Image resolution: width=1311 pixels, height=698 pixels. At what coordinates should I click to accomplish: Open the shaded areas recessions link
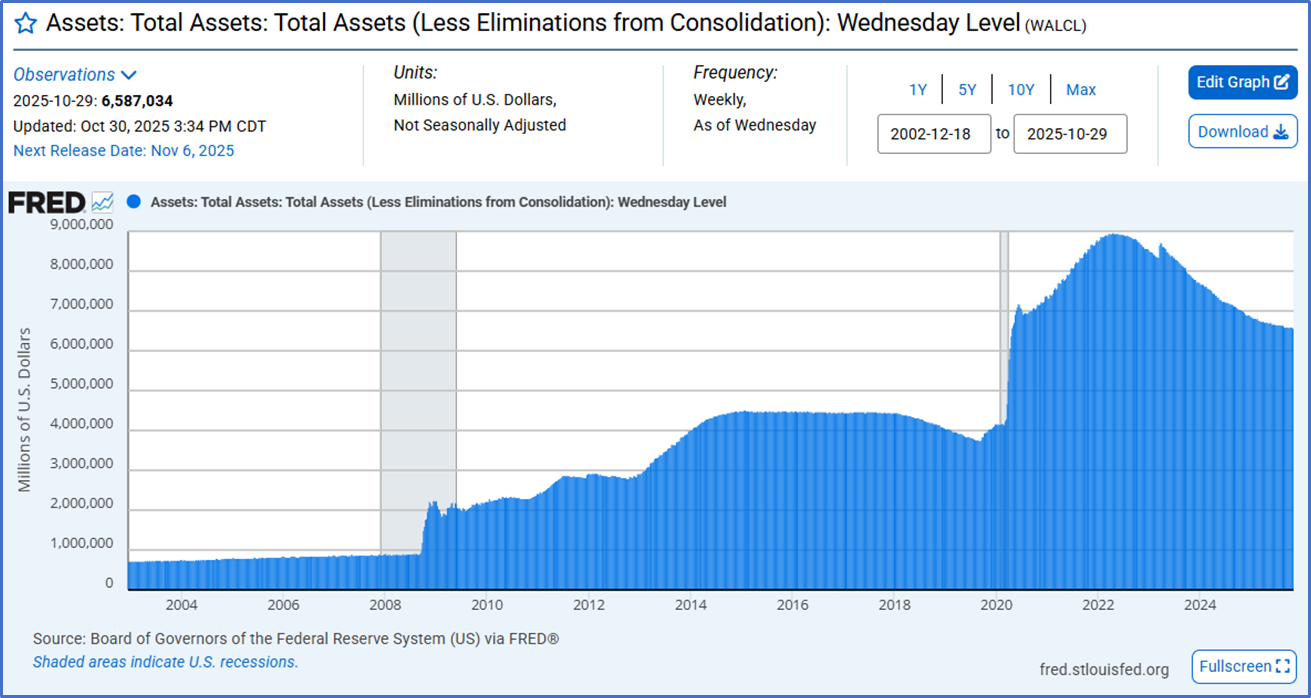pyautogui.click(x=165, y=662)
